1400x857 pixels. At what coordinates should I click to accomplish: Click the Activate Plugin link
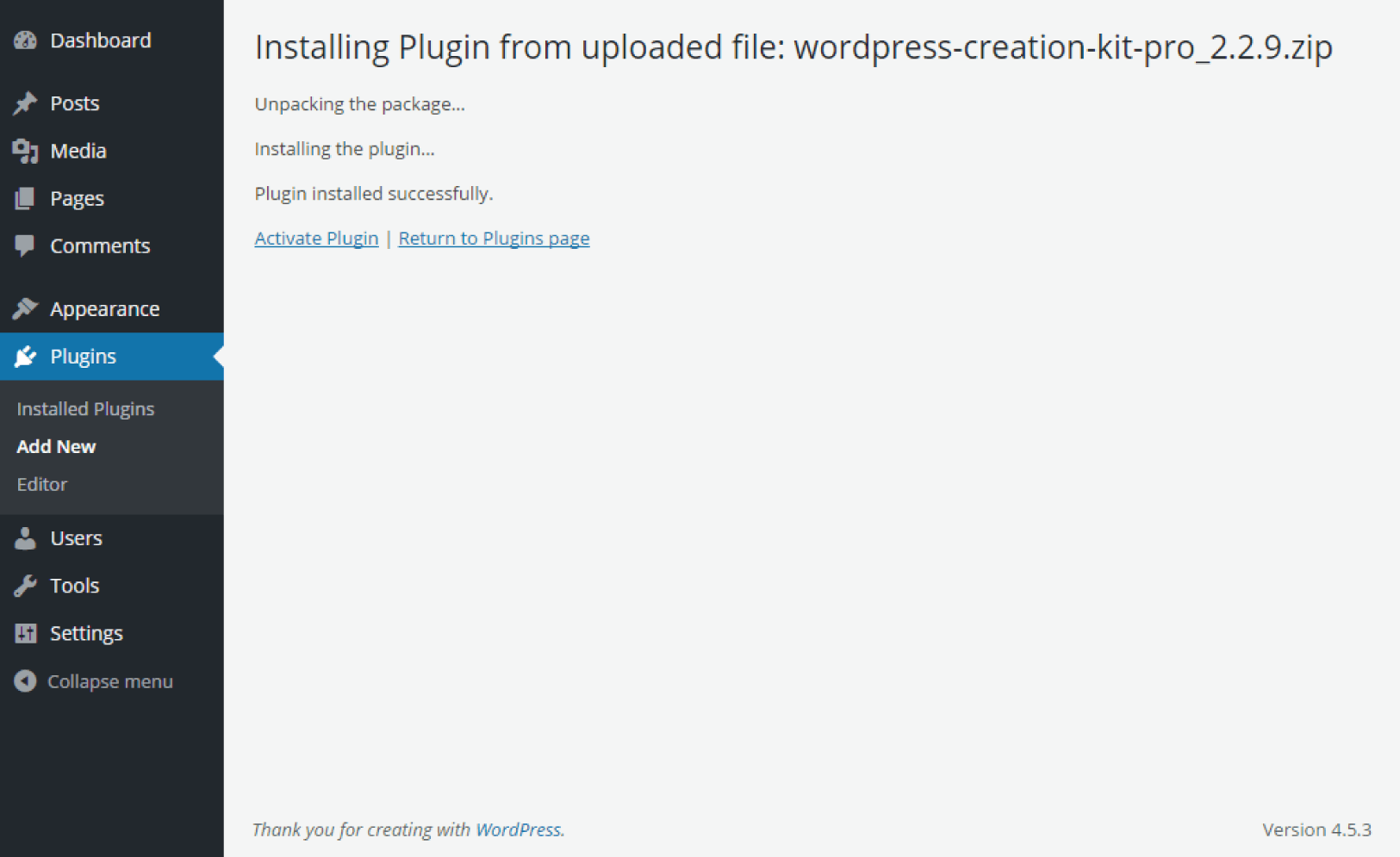(316, 239)
